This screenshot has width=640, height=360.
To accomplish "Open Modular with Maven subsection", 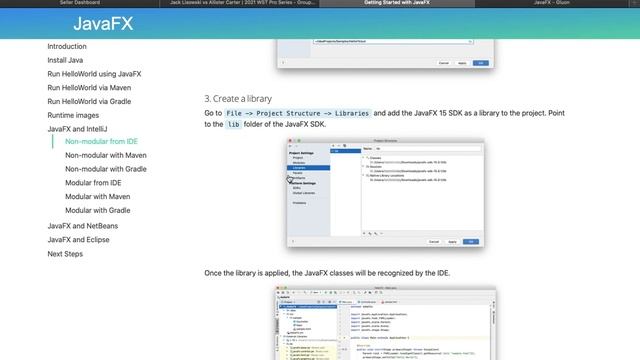I will [x=98, y=197].
